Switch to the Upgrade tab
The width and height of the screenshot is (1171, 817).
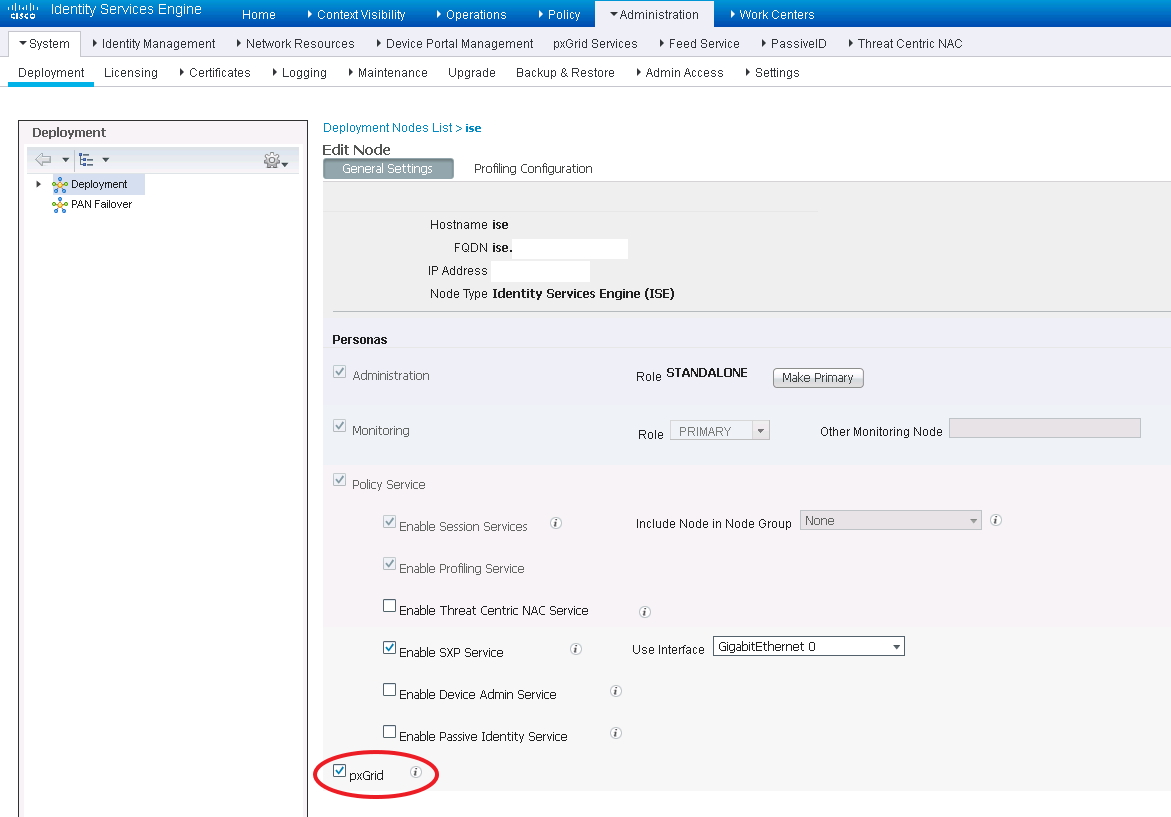(472, 72)
